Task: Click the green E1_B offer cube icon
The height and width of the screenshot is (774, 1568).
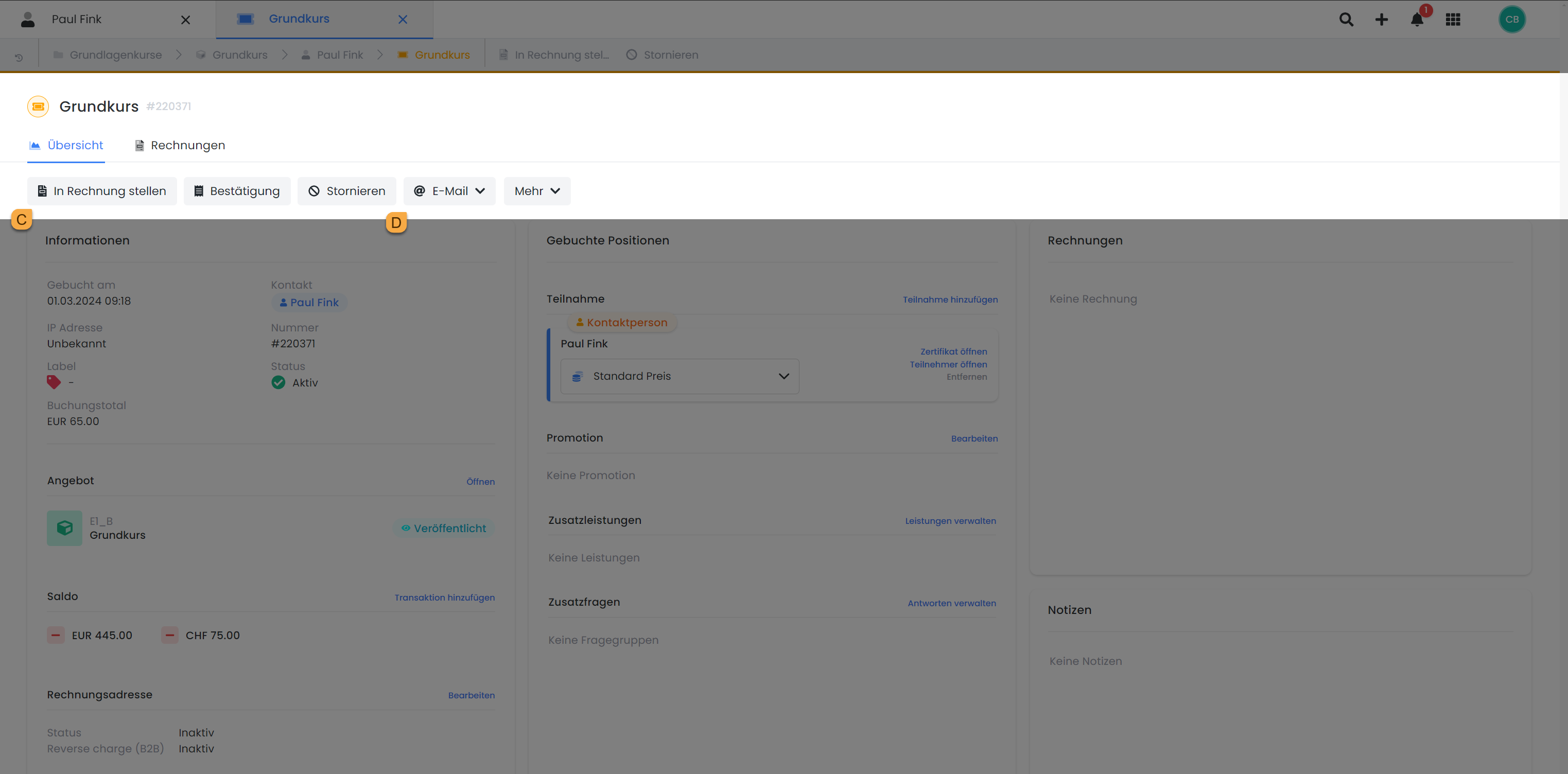Action: point(64,527)
